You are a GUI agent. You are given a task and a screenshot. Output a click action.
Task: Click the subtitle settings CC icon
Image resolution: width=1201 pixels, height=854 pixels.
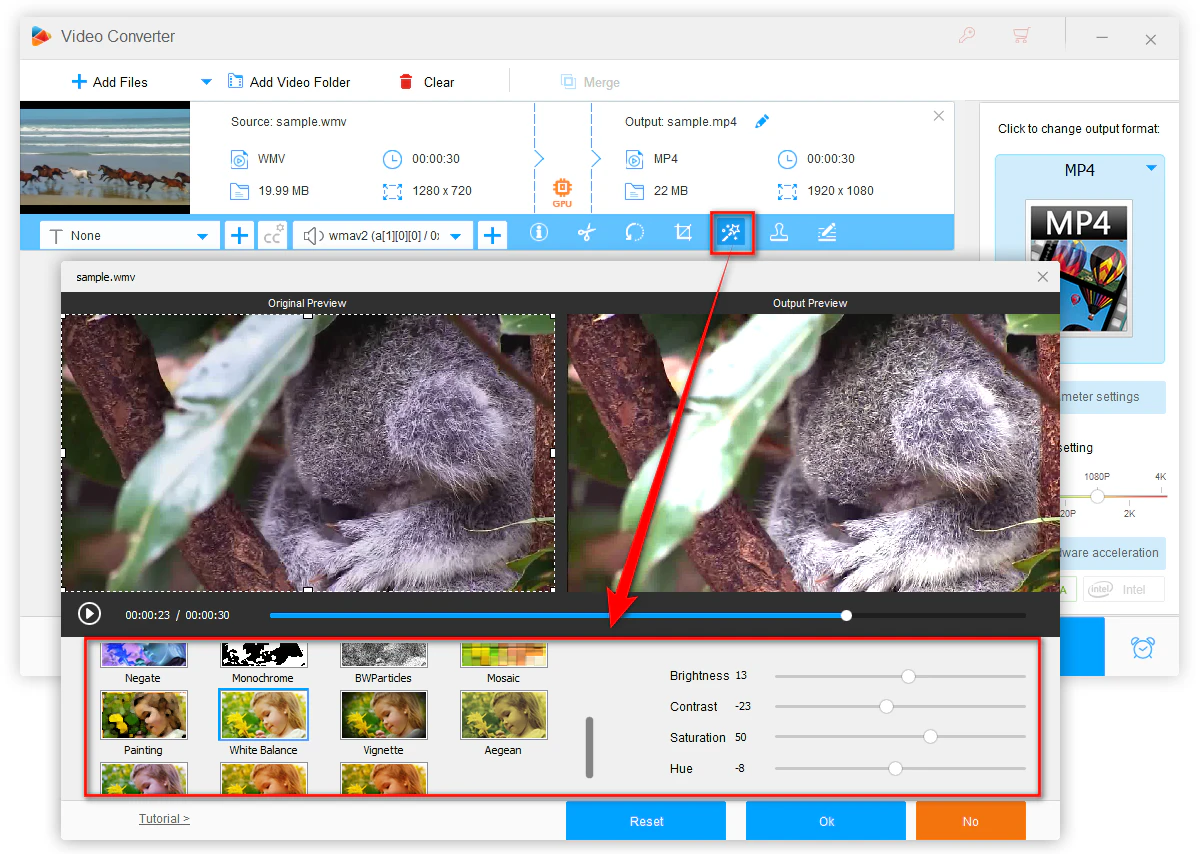(272, 235)
